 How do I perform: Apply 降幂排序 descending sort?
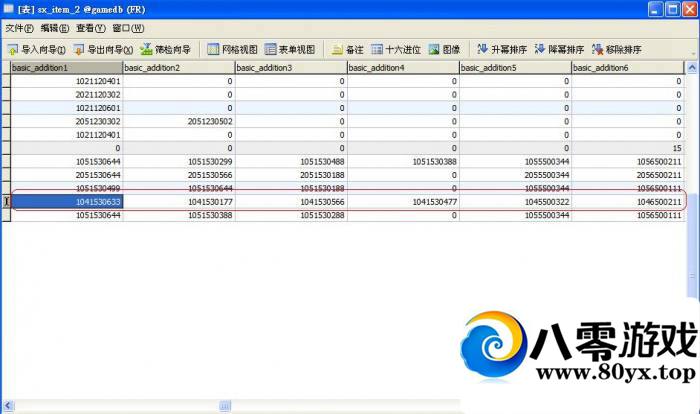pos(559,49)
